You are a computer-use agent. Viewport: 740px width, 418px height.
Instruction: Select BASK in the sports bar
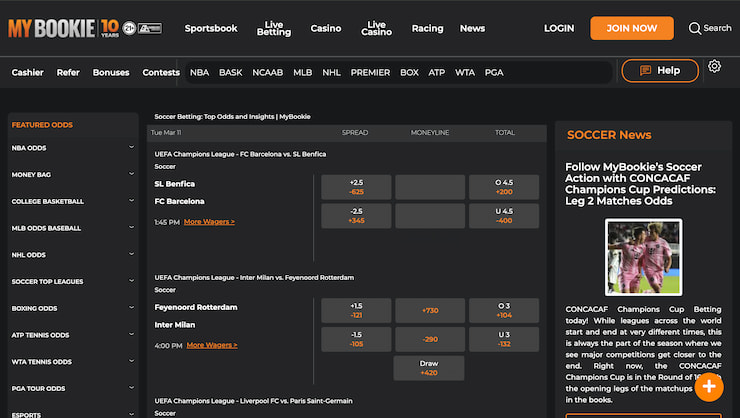[x=230, y=73]
